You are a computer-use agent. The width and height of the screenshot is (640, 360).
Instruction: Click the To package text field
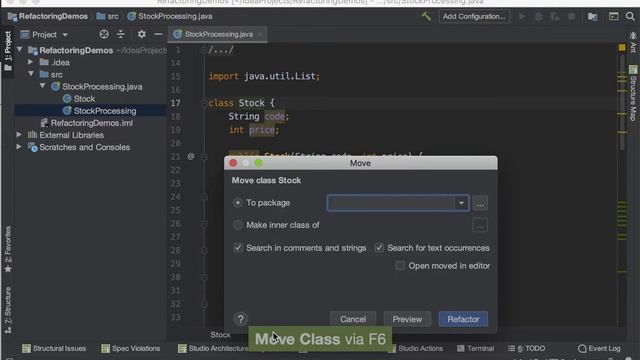click(391, 203)
